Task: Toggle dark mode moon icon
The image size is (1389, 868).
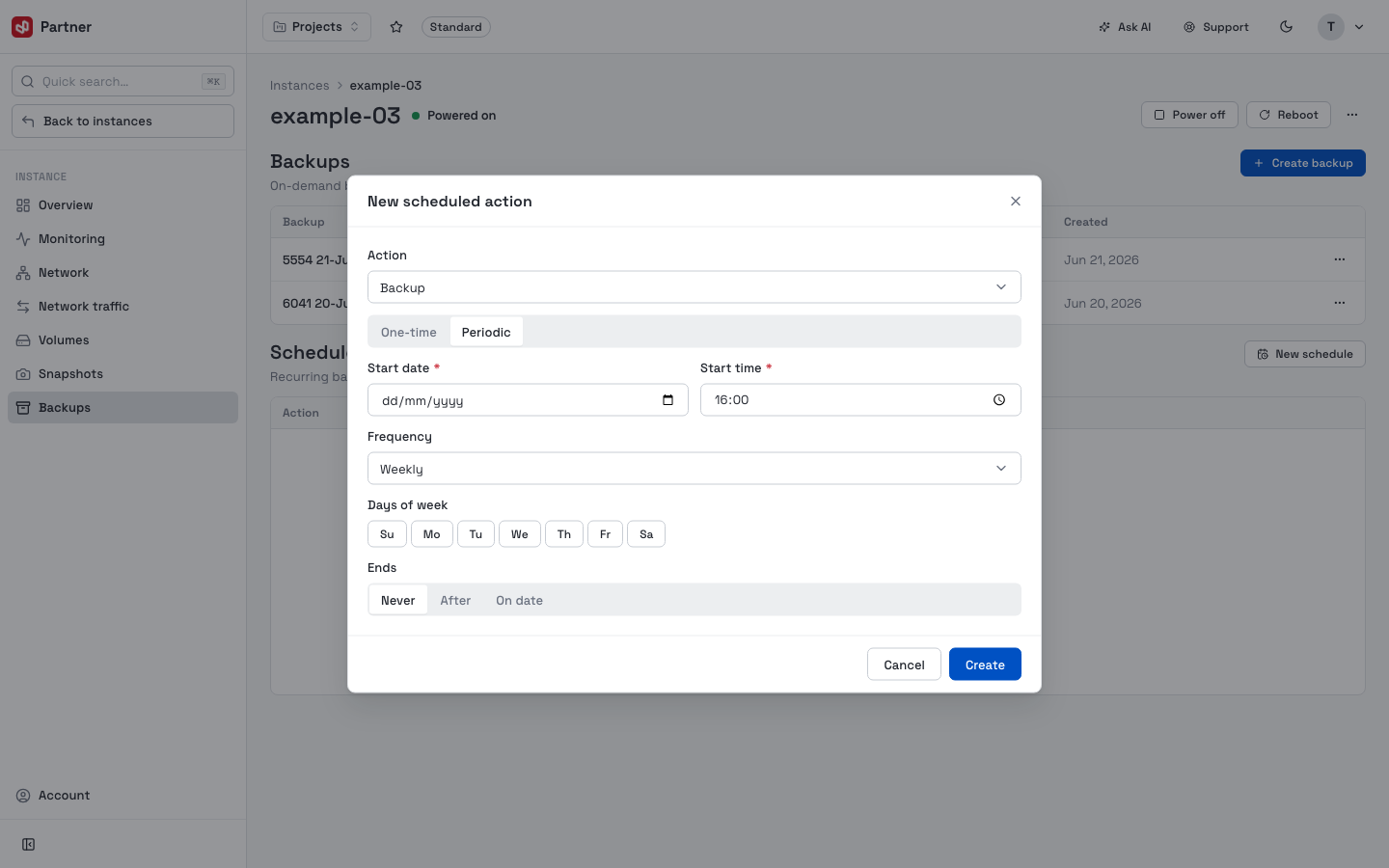Action: click(1286, 27)
